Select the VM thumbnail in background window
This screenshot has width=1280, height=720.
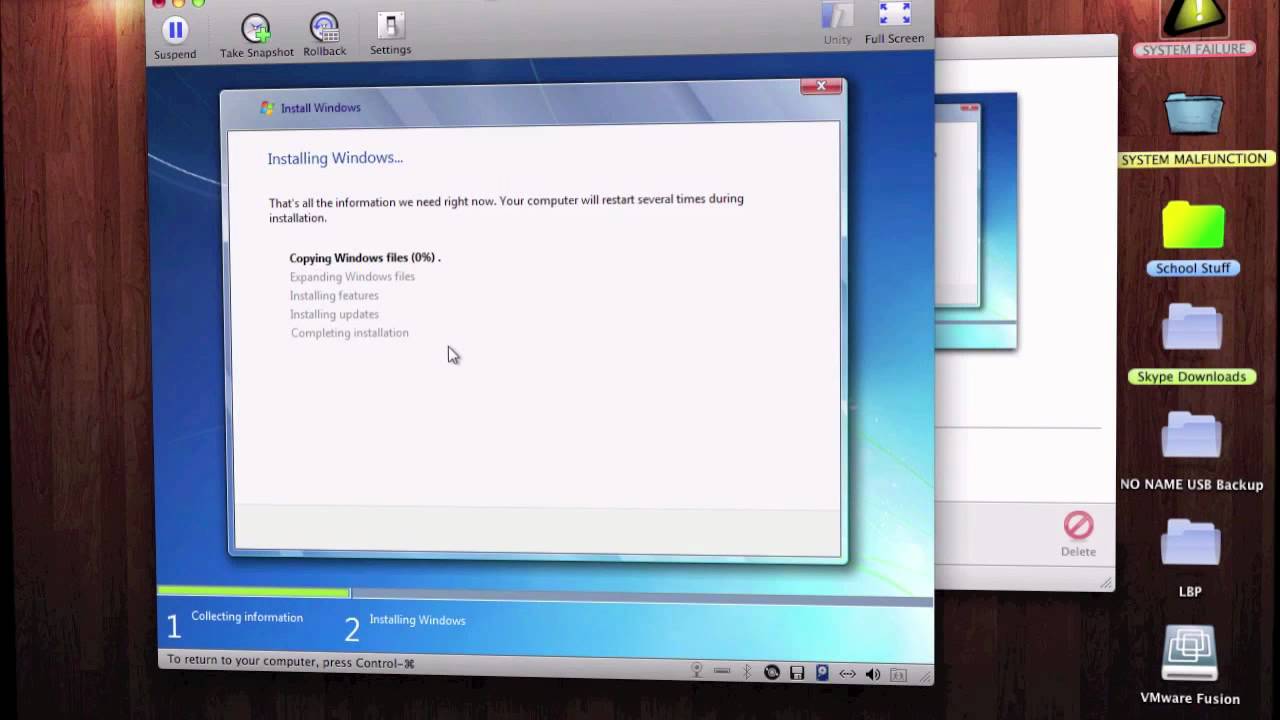(x=975, y=220)
